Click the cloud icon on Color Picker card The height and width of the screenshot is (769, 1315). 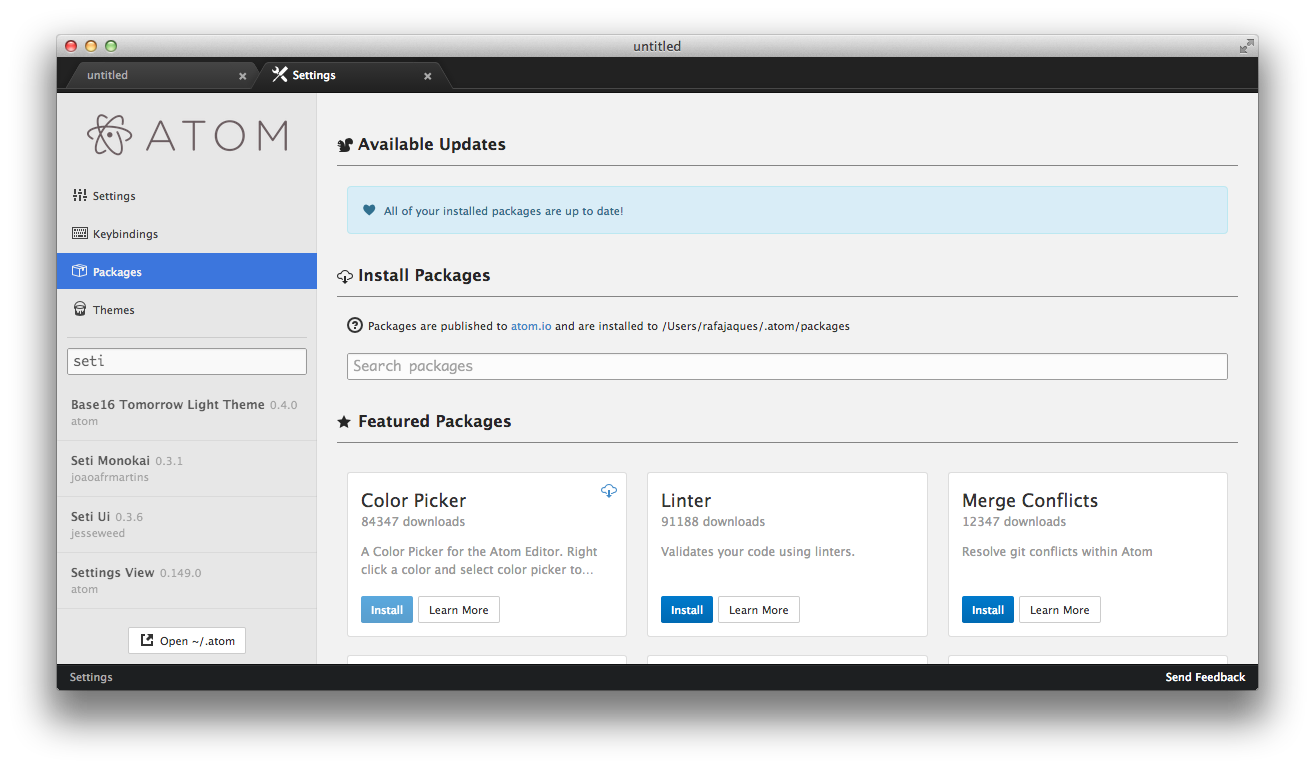(609, 490)
